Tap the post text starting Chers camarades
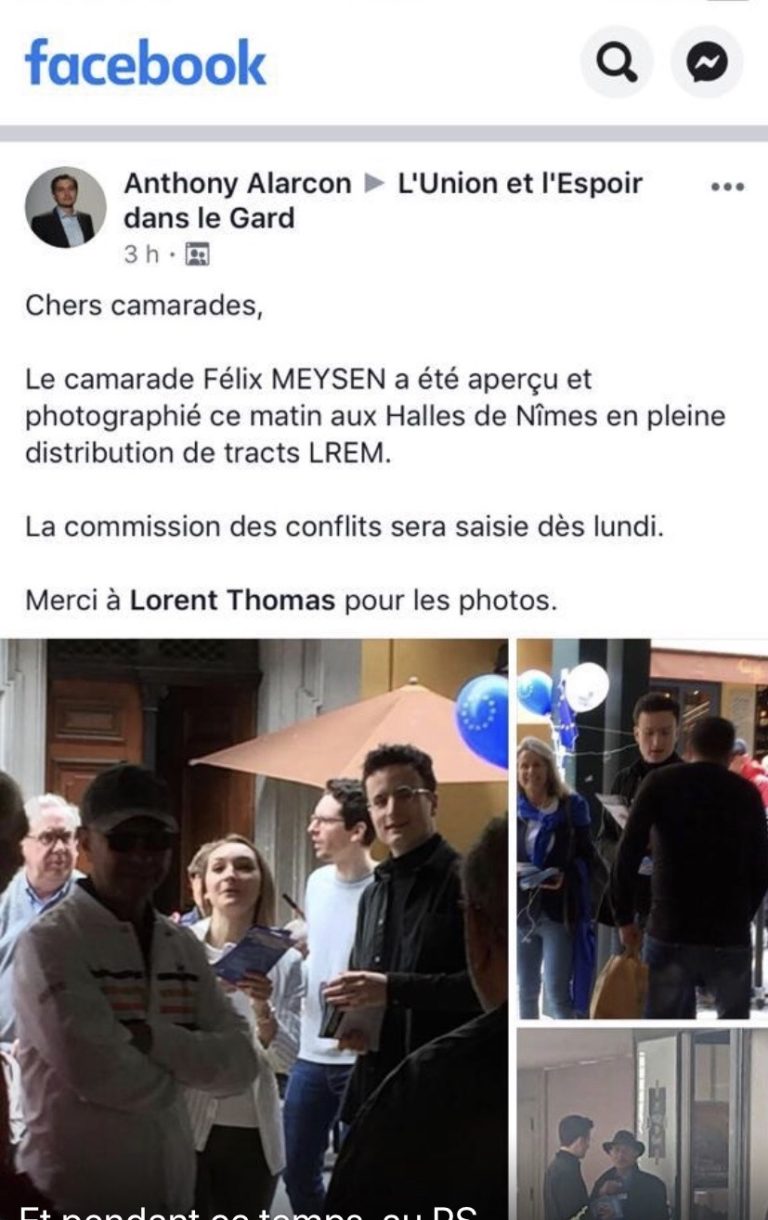Viewport: 768px width, 1220px height. (x=144, y=306)
